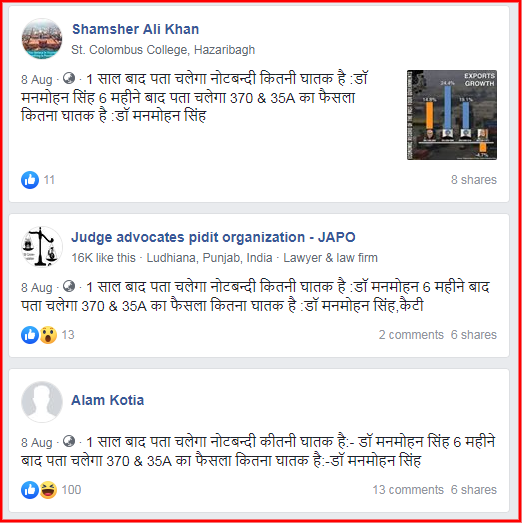The width and height of the screenshot is (522, 523).
Task: Open Shamsher Ali Khan's profile picture
Action: 42,39
